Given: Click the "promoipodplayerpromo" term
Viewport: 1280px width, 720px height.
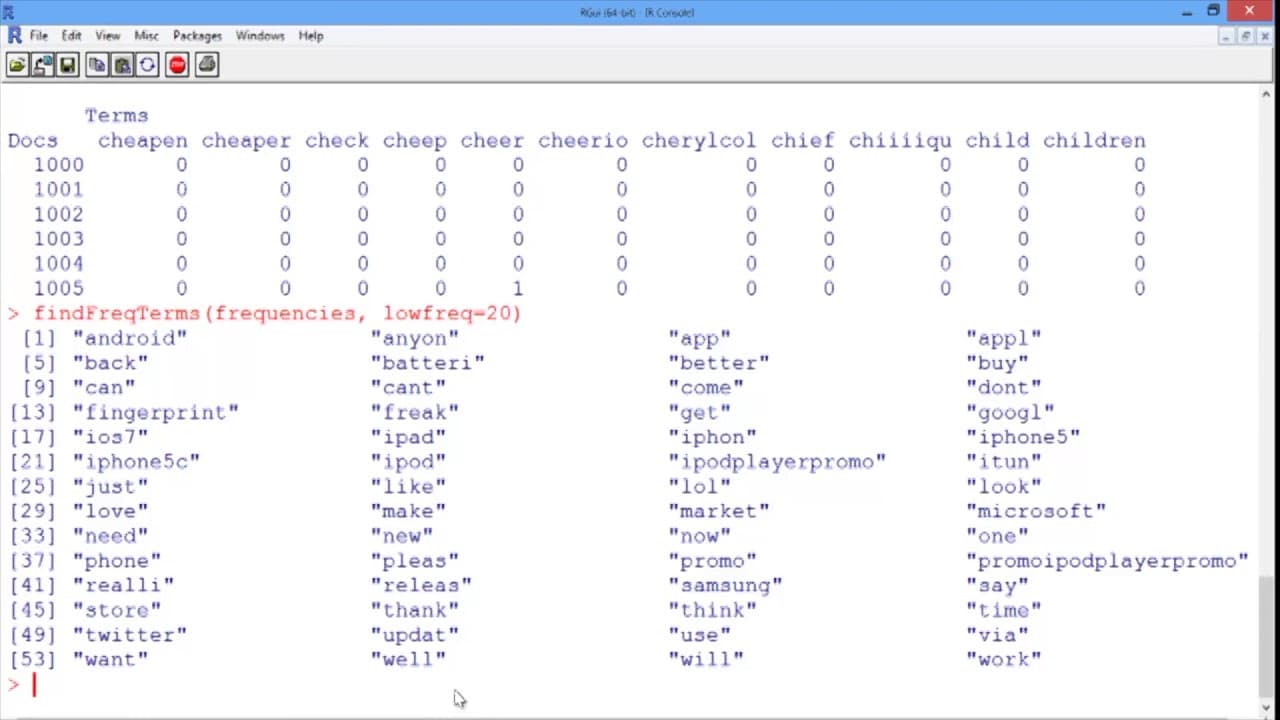Looking at the screenshot, I should (1108, 561).
